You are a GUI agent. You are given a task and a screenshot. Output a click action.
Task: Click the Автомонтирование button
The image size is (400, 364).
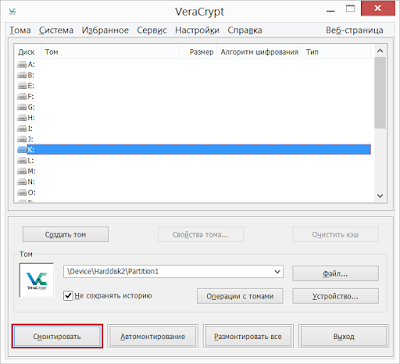point(153,336)
